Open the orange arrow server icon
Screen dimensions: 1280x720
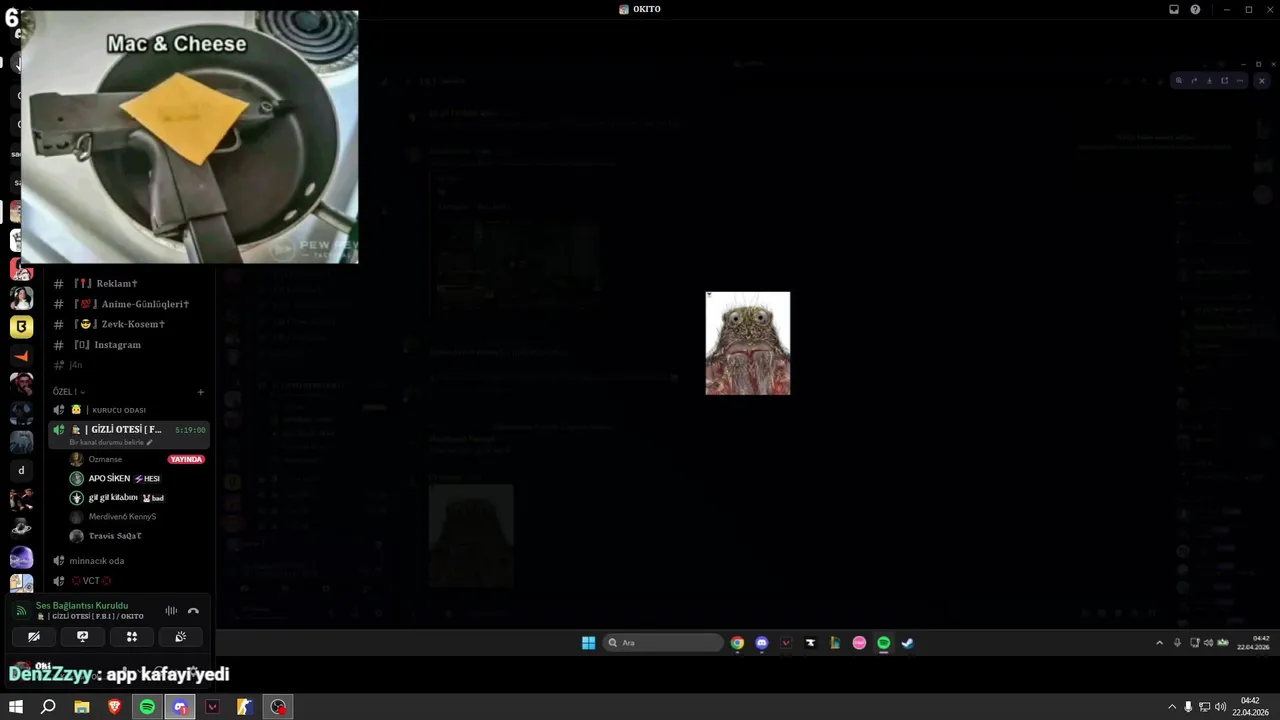click(x=21, y=355)
